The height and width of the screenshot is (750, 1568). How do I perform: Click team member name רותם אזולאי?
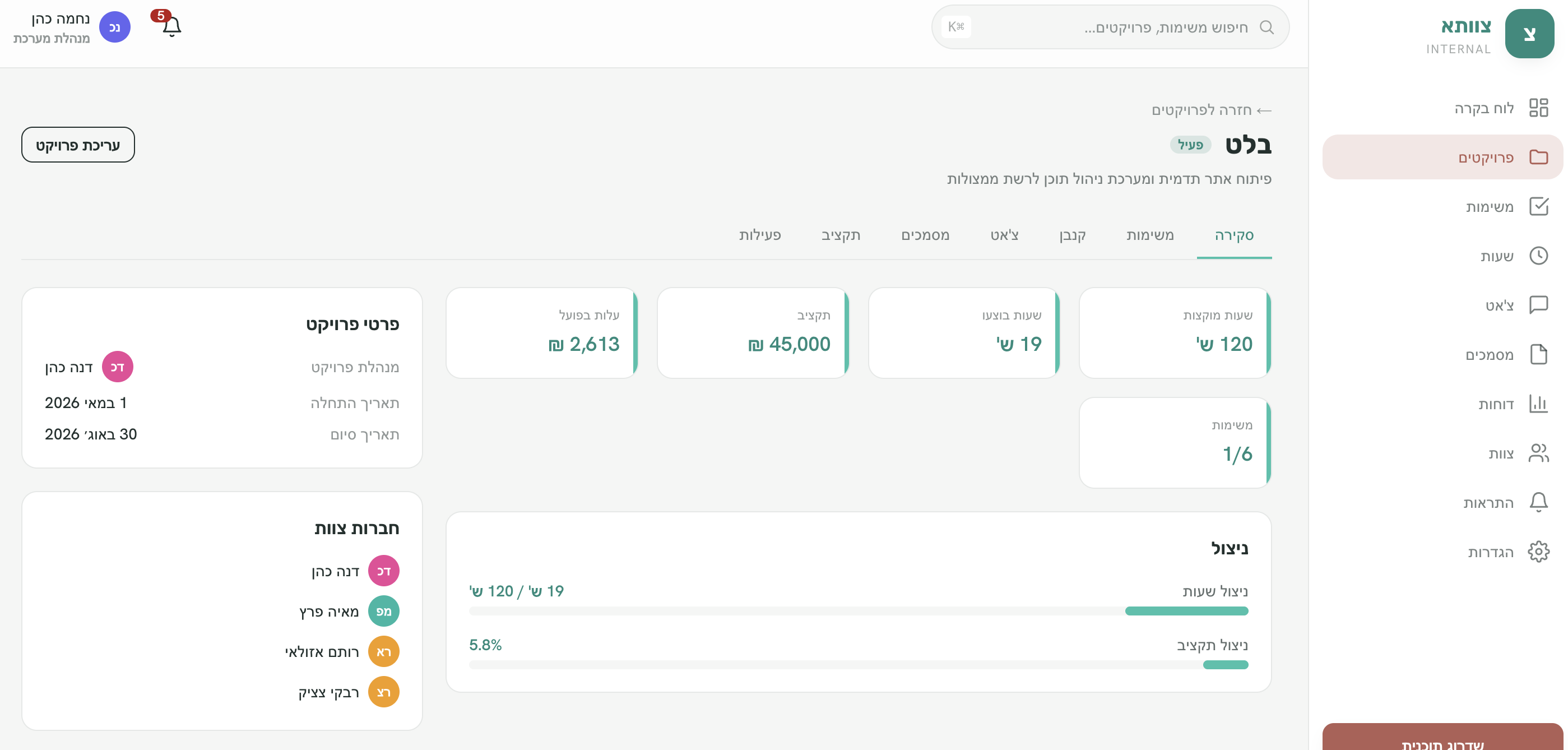click(322, 652)
